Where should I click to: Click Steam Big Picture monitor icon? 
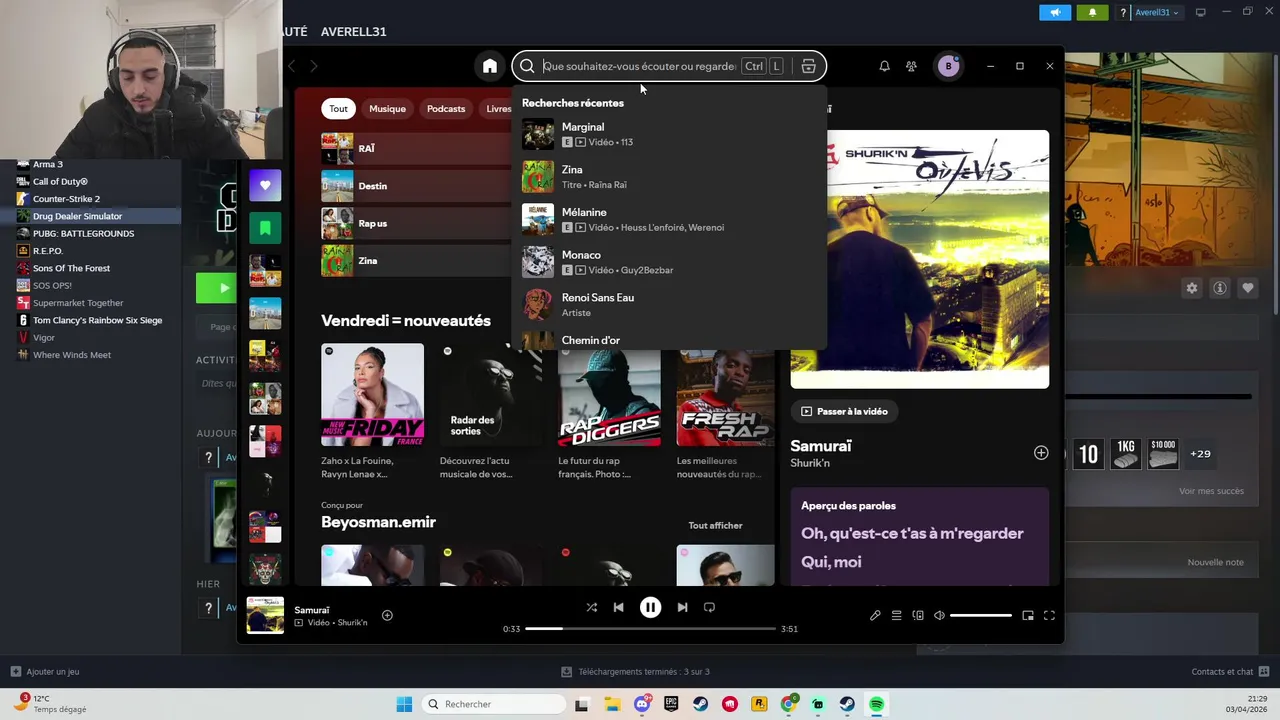point(1201,12)
